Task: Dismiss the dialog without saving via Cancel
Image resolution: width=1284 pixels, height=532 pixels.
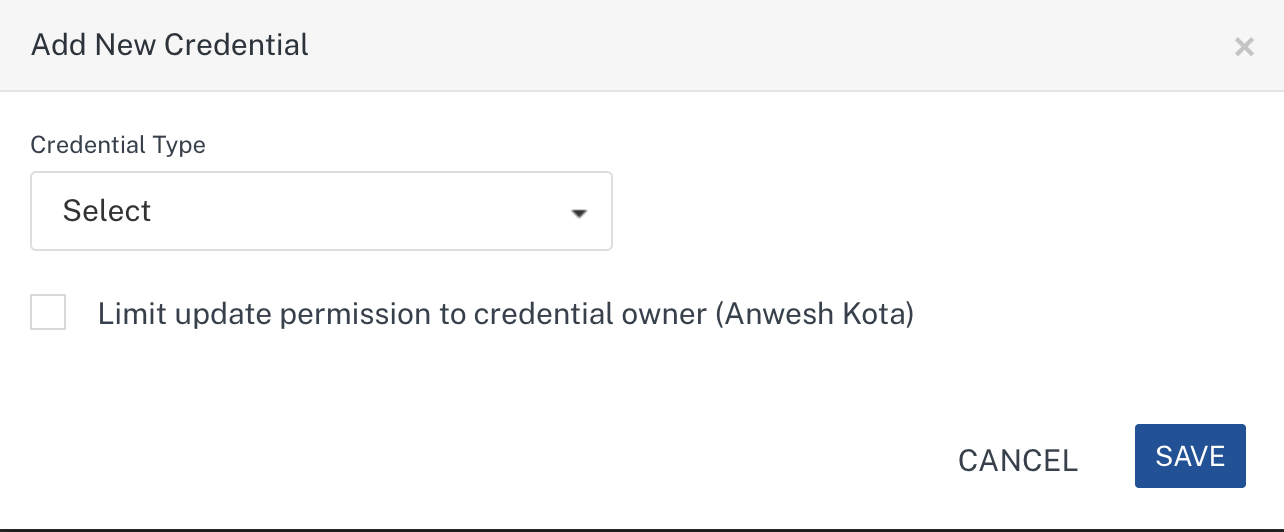Action: [x=1017, y=460]
